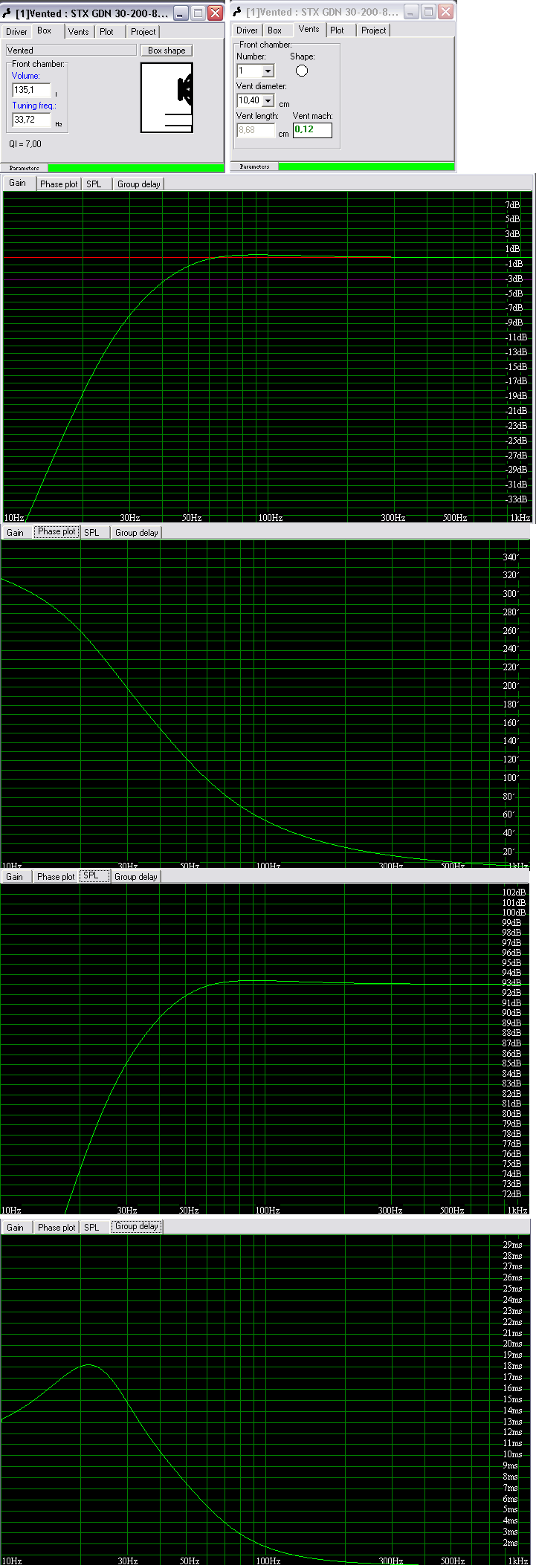Select Gain tab above the group delay graph
The image size is (536, 1568).
[16, 1228]
